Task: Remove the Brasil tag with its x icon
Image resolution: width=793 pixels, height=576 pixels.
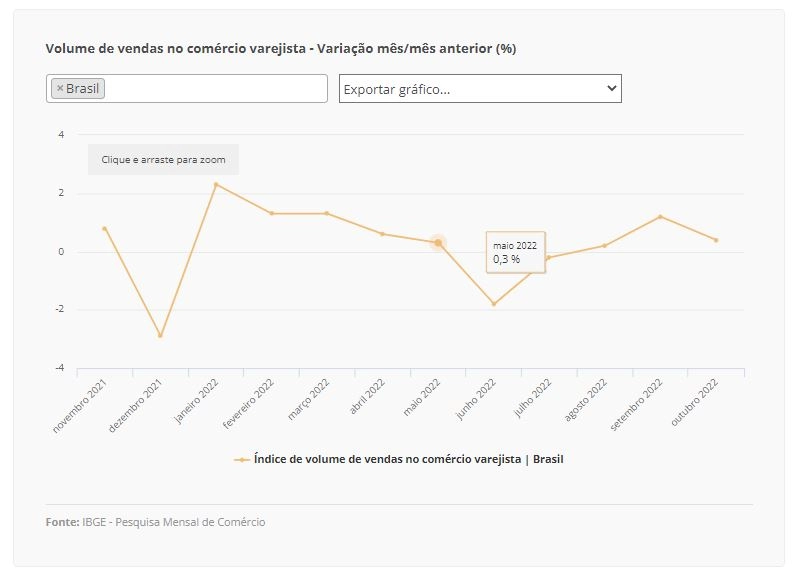Action: [x=60, y=88]
